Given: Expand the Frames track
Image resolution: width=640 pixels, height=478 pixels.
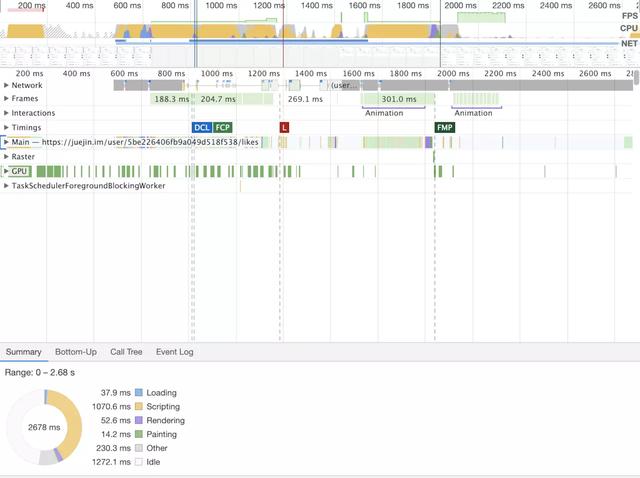Looking at the screenshot, I should [6, 99].
